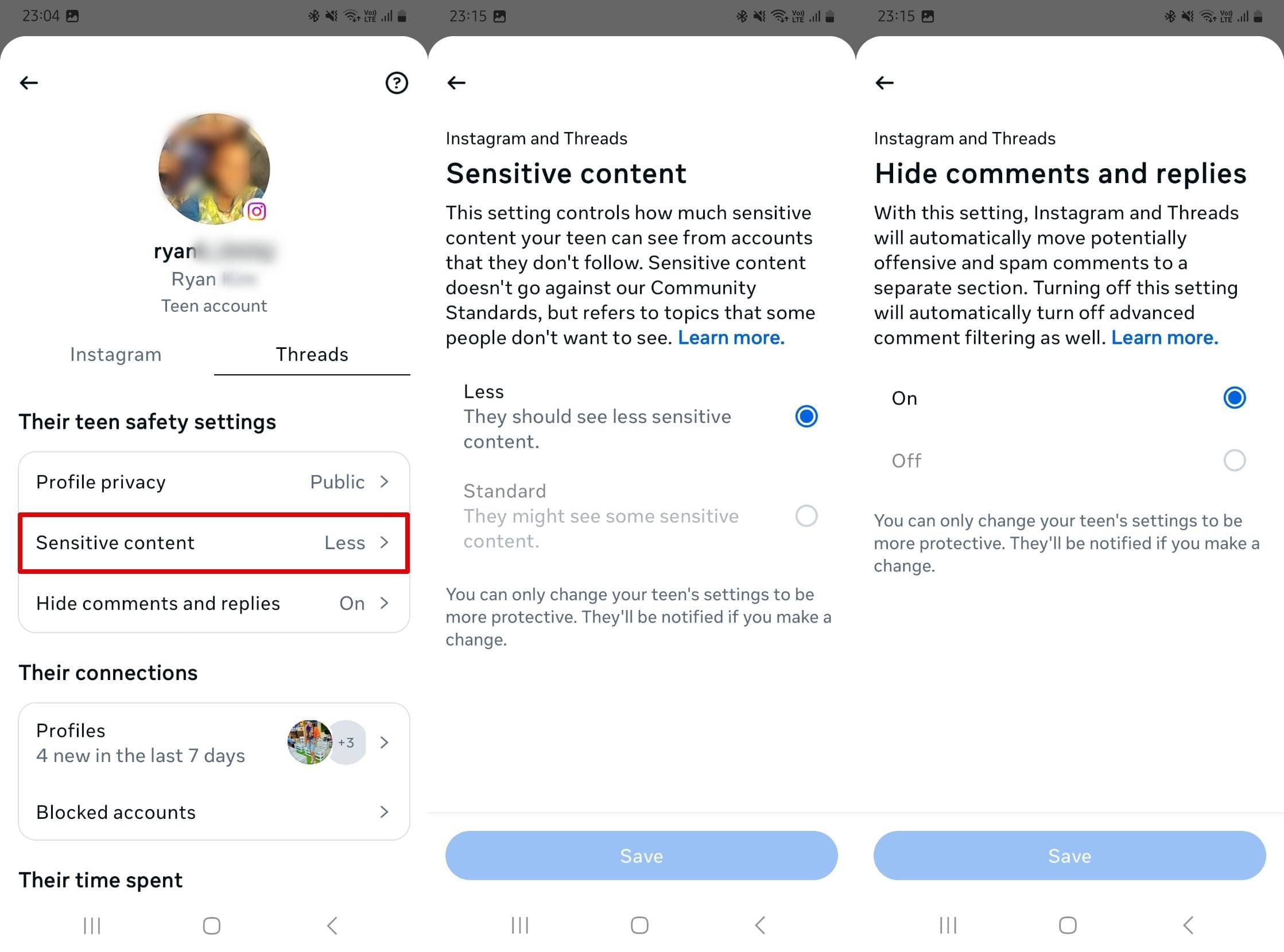Viewport: 1284px width, 952px height.
Task: Save the Sensitive content setting
Action: coord(641,856)
